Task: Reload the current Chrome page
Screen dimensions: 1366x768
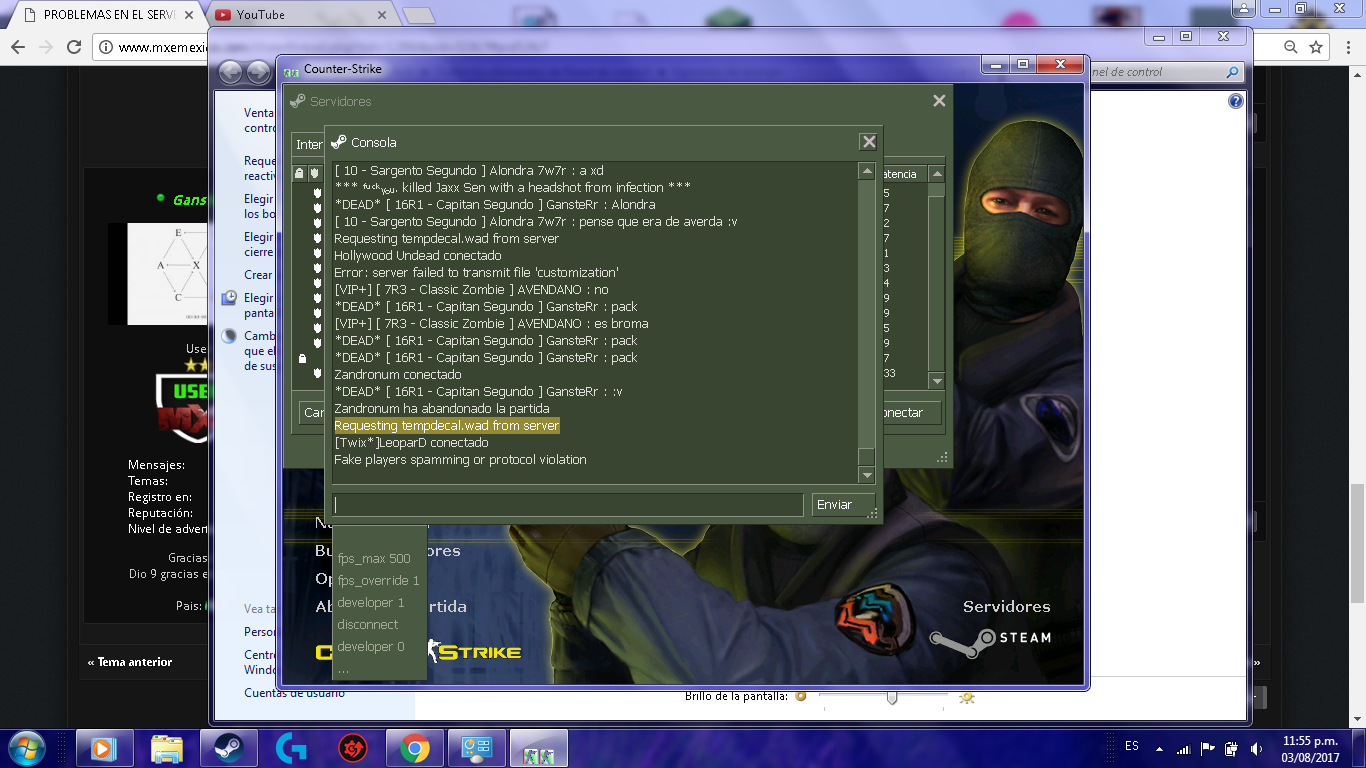Action: click(x=74, y=47)
